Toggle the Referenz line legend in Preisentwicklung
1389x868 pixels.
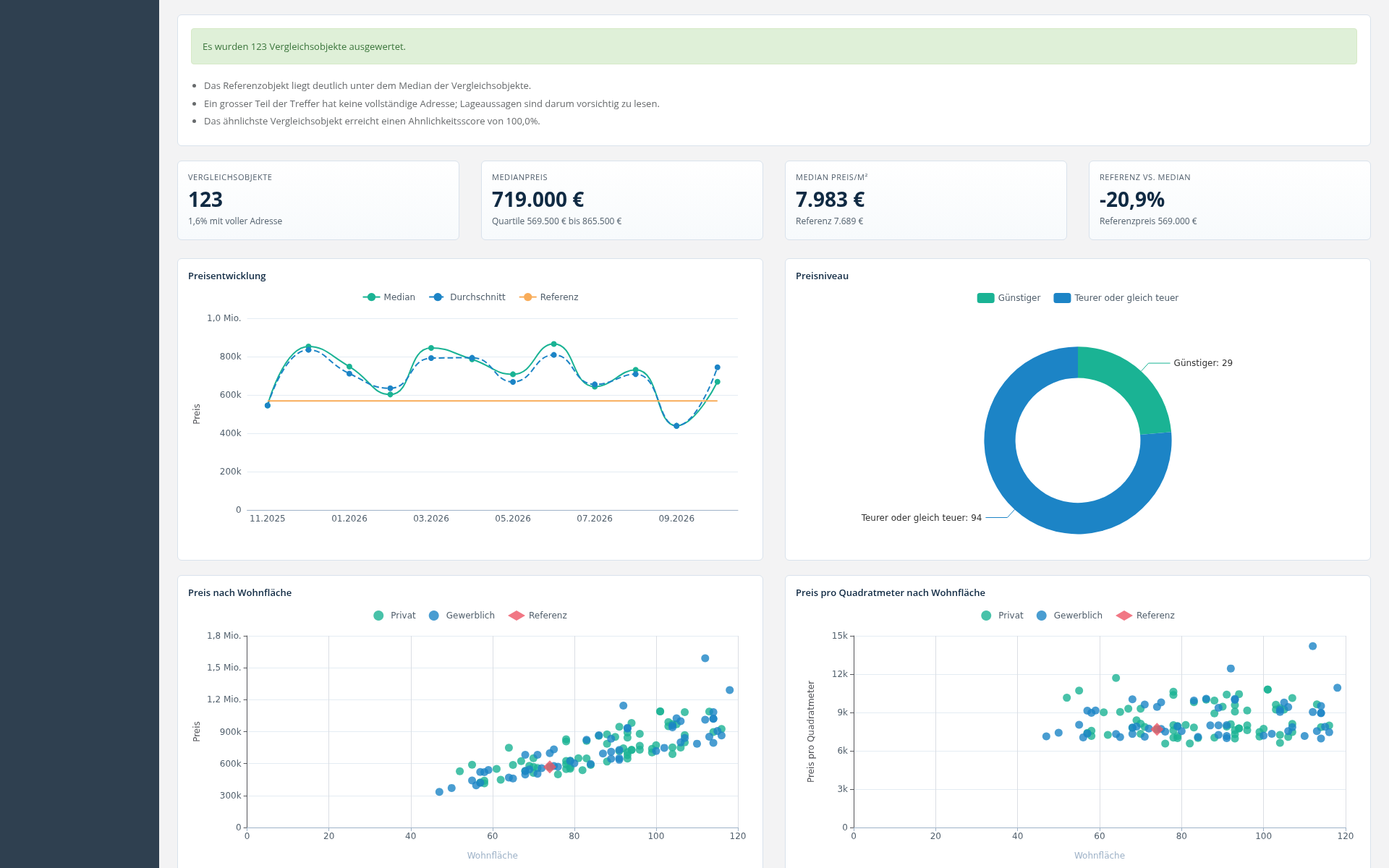tap(548, 297)
